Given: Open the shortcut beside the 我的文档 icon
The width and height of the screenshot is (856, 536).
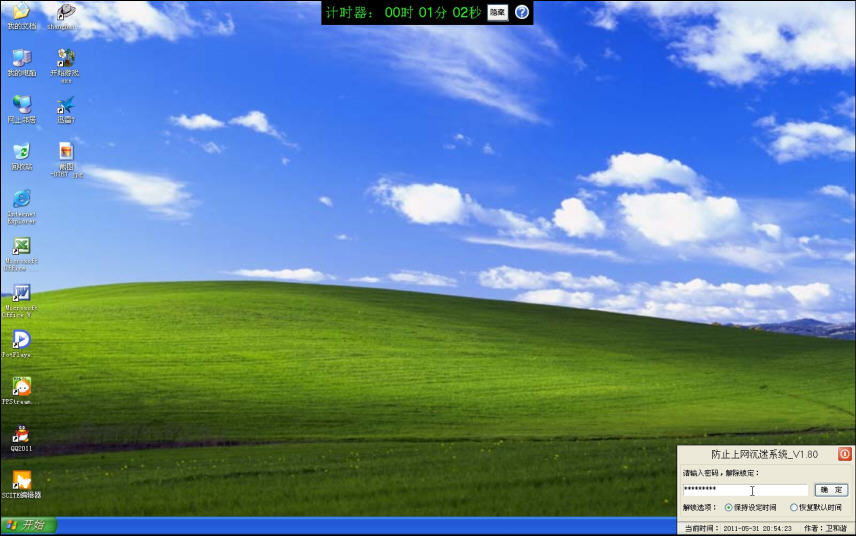Looking at the screenshot, I should pos(64,15).
